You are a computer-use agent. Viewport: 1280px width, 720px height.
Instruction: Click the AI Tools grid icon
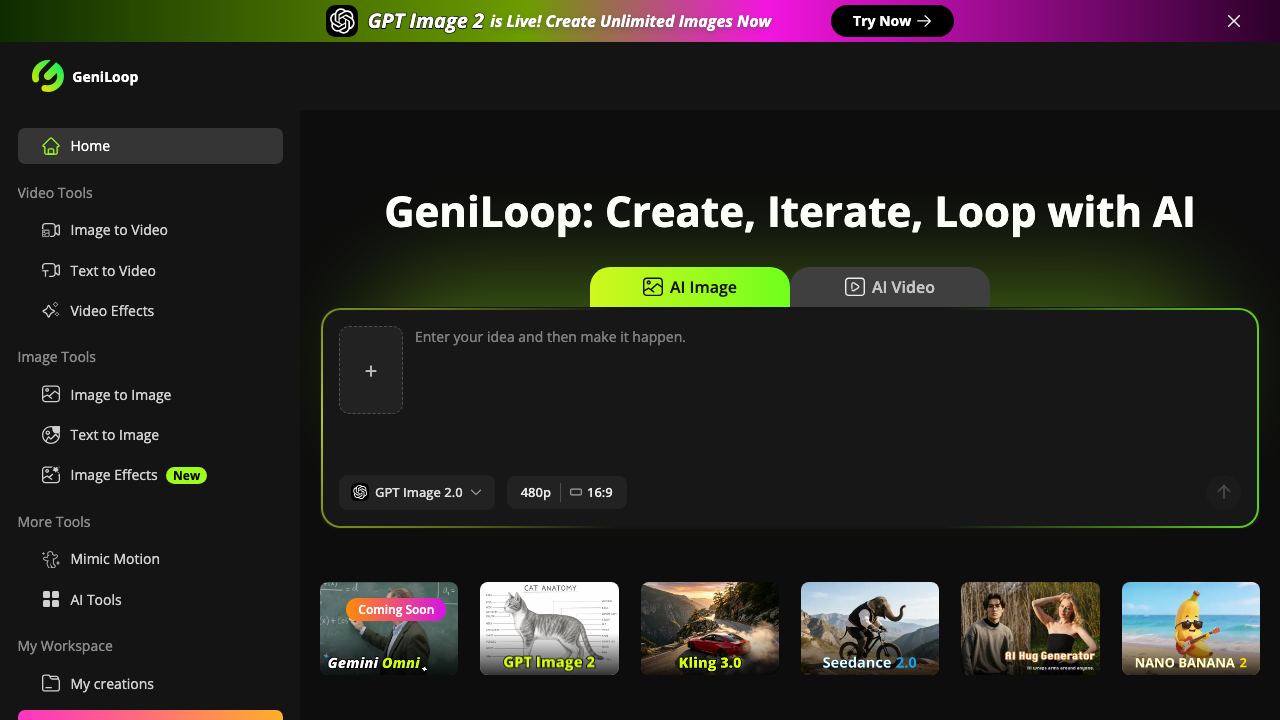[x=51, y=600]
